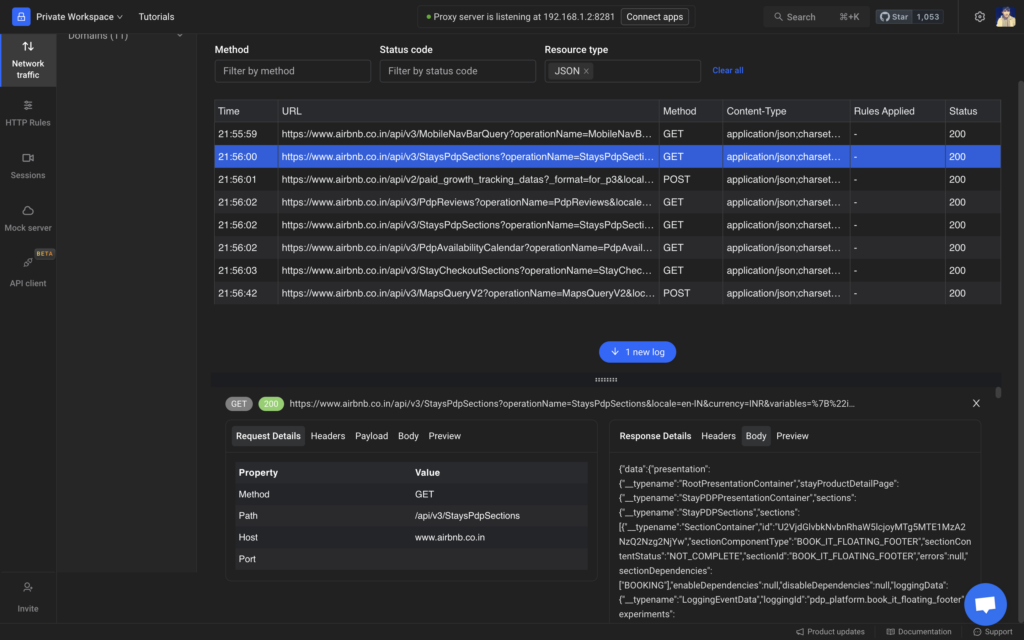Screen dimensions: 1024x640
Task: Open the Network traffic panel
Action: point(27,60)
